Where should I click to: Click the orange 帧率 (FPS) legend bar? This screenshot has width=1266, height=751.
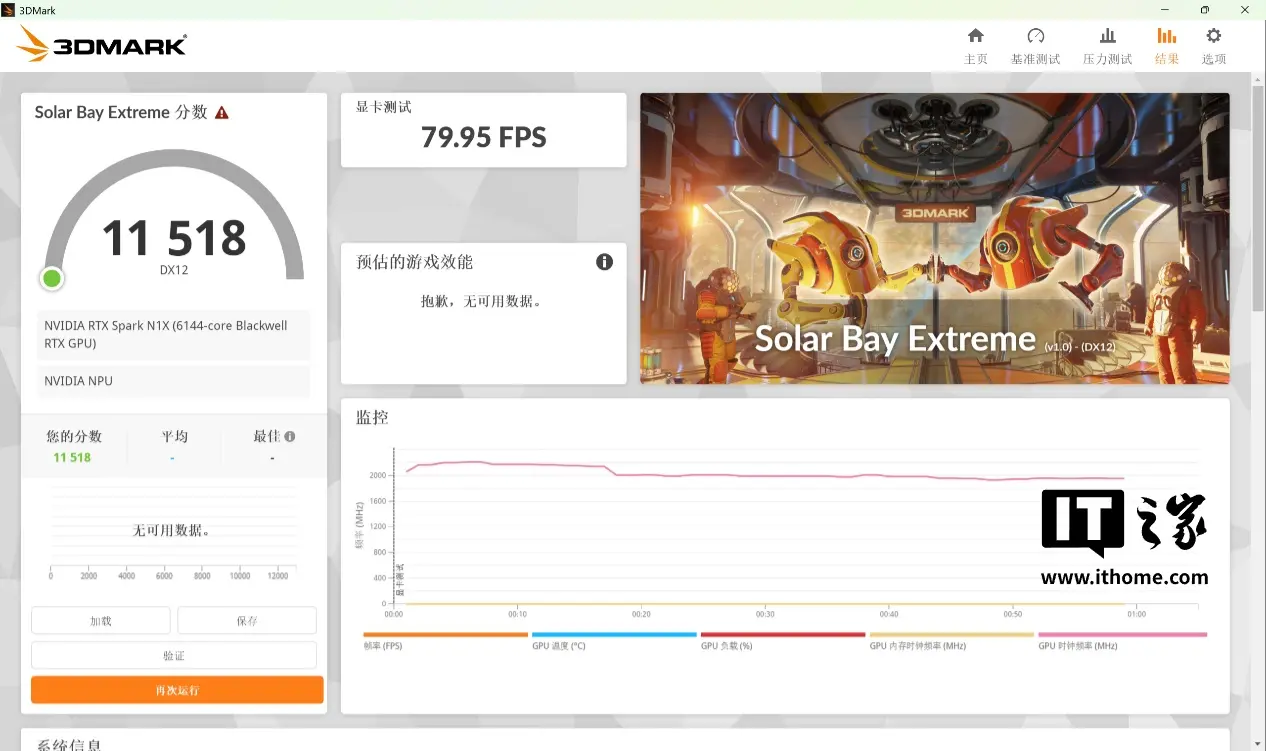[x=445, y=634]
